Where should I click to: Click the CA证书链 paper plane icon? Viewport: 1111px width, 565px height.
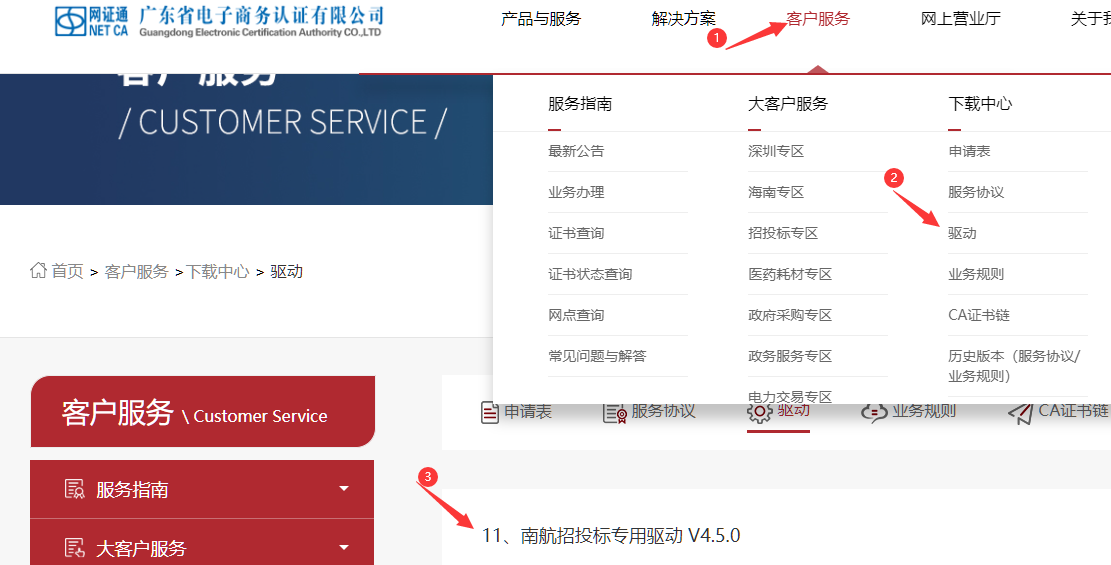tap(1020, 412)
